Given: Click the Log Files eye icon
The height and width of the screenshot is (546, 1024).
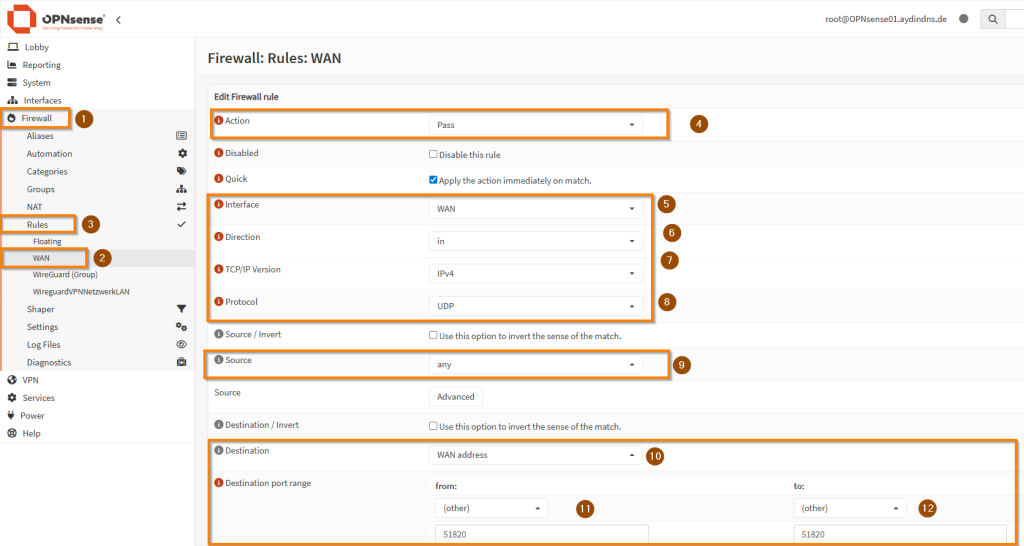Looking at the screenshot, I should pos(181,345).
